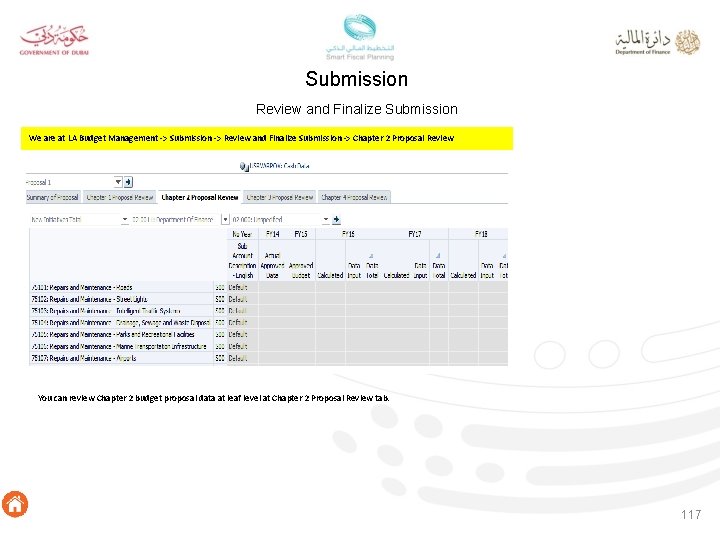
Task: Click the FY14 column header
Action: pos(273,234)
